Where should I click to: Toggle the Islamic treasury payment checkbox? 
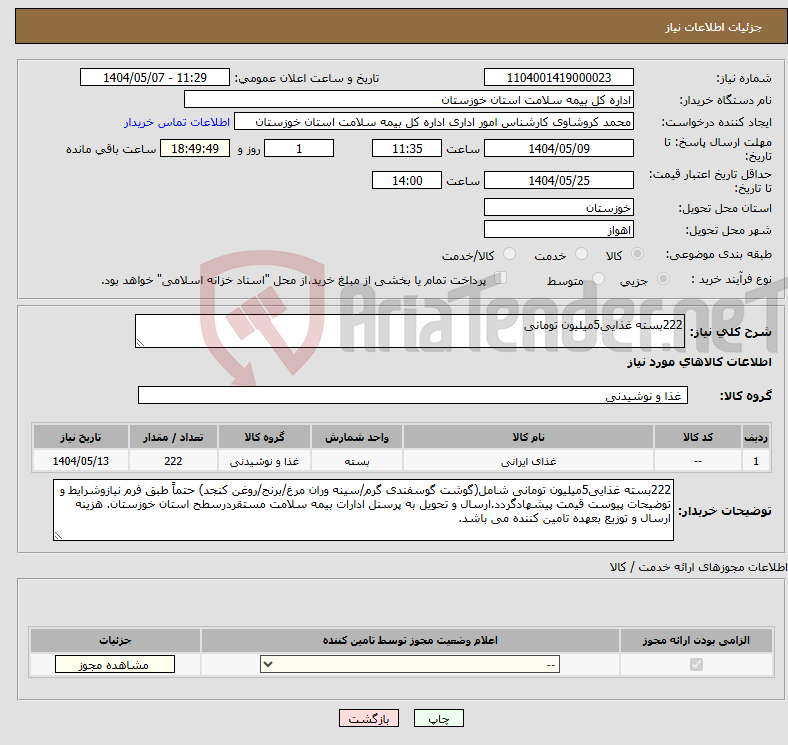[501, 278]
